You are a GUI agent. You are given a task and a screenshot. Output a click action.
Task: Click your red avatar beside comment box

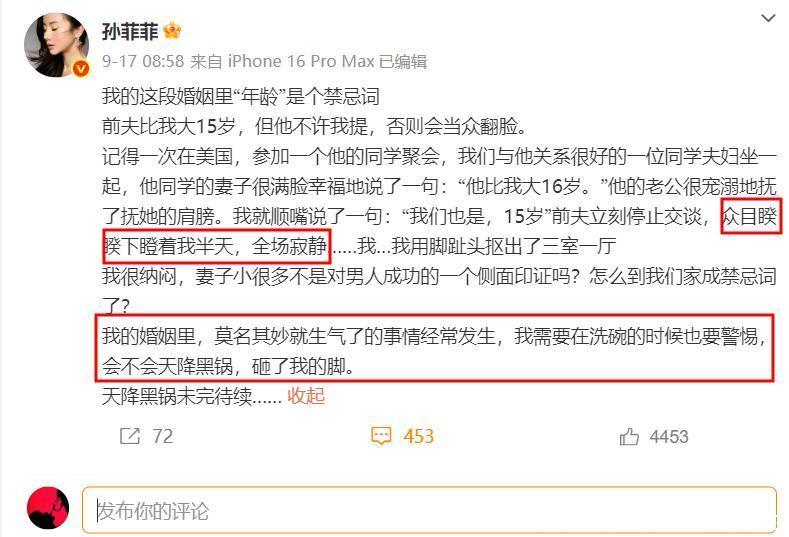(x=48, y=508)
